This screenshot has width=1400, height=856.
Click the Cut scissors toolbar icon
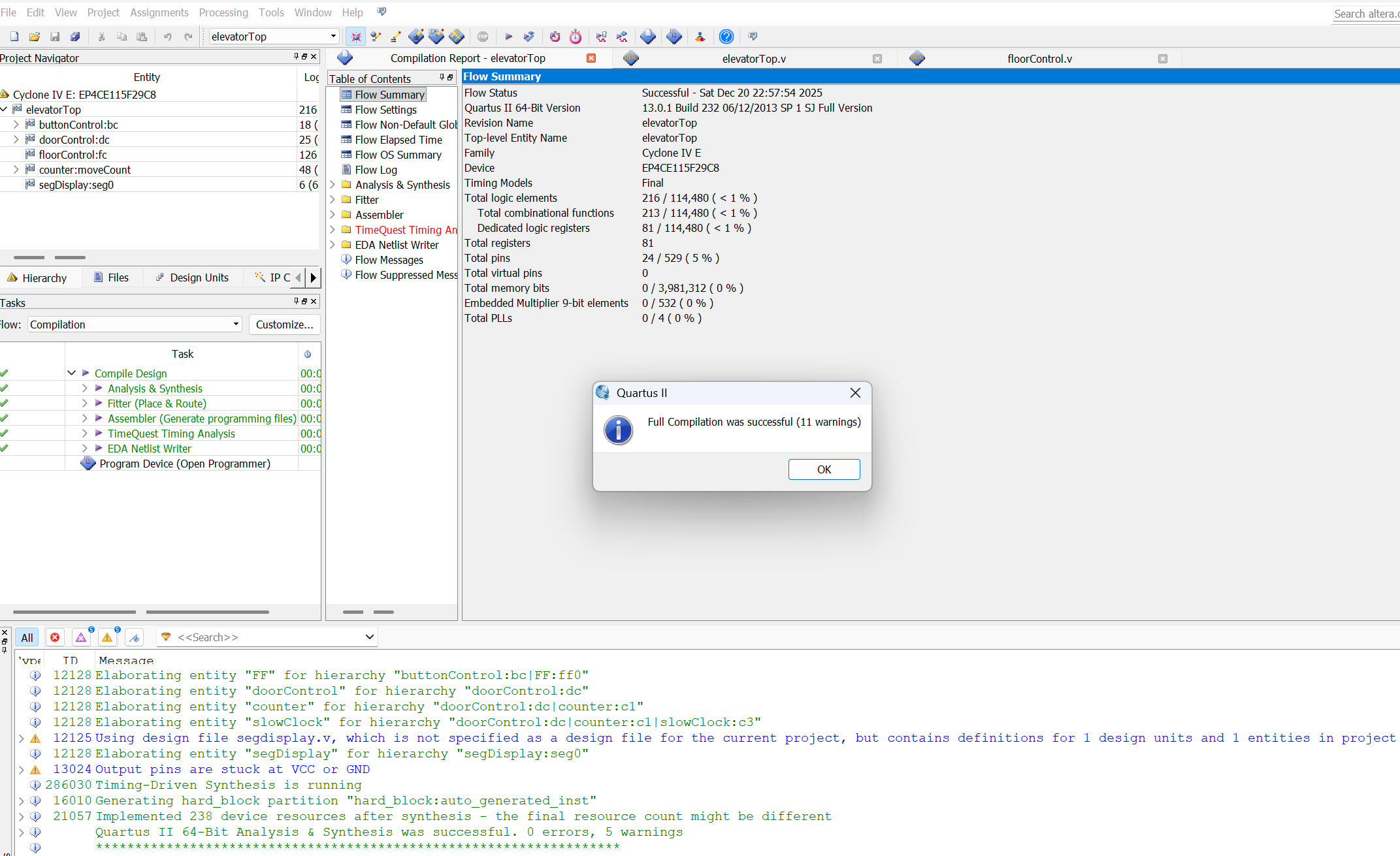point(101,37)
